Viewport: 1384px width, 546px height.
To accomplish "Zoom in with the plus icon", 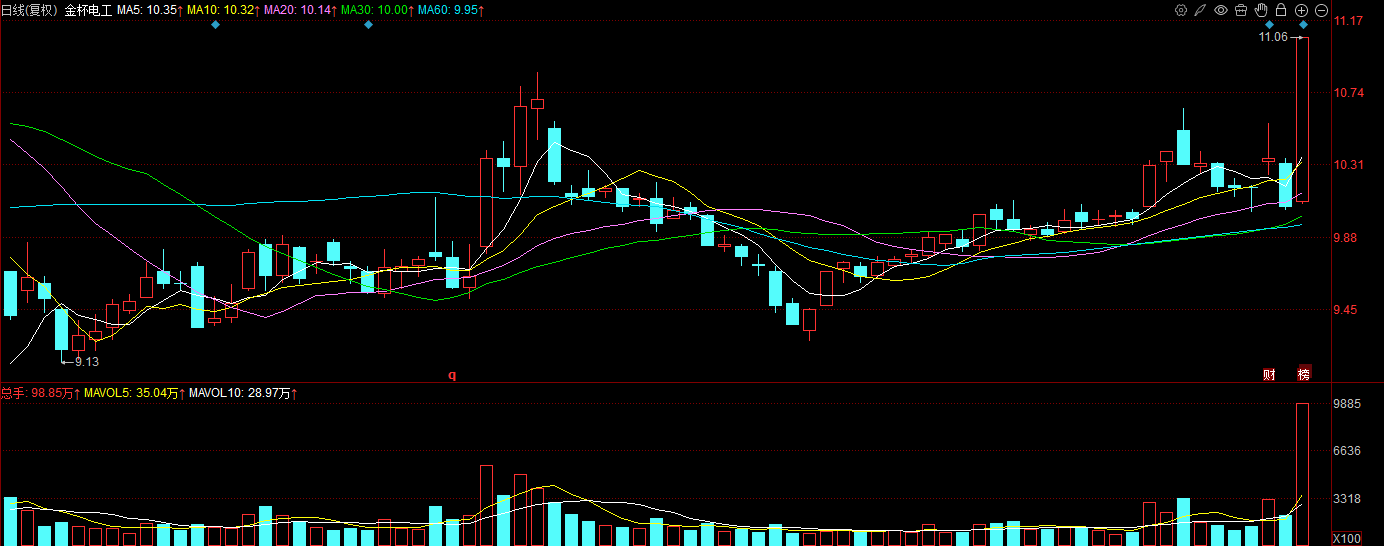I will click(1301, 10).
